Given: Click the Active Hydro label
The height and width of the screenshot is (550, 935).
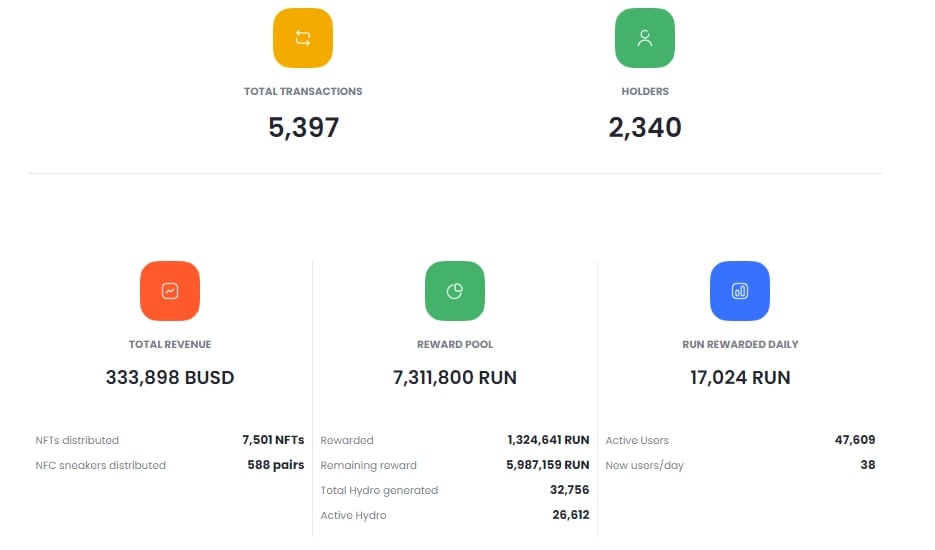Looking at the screenshot, I should 353,515.
